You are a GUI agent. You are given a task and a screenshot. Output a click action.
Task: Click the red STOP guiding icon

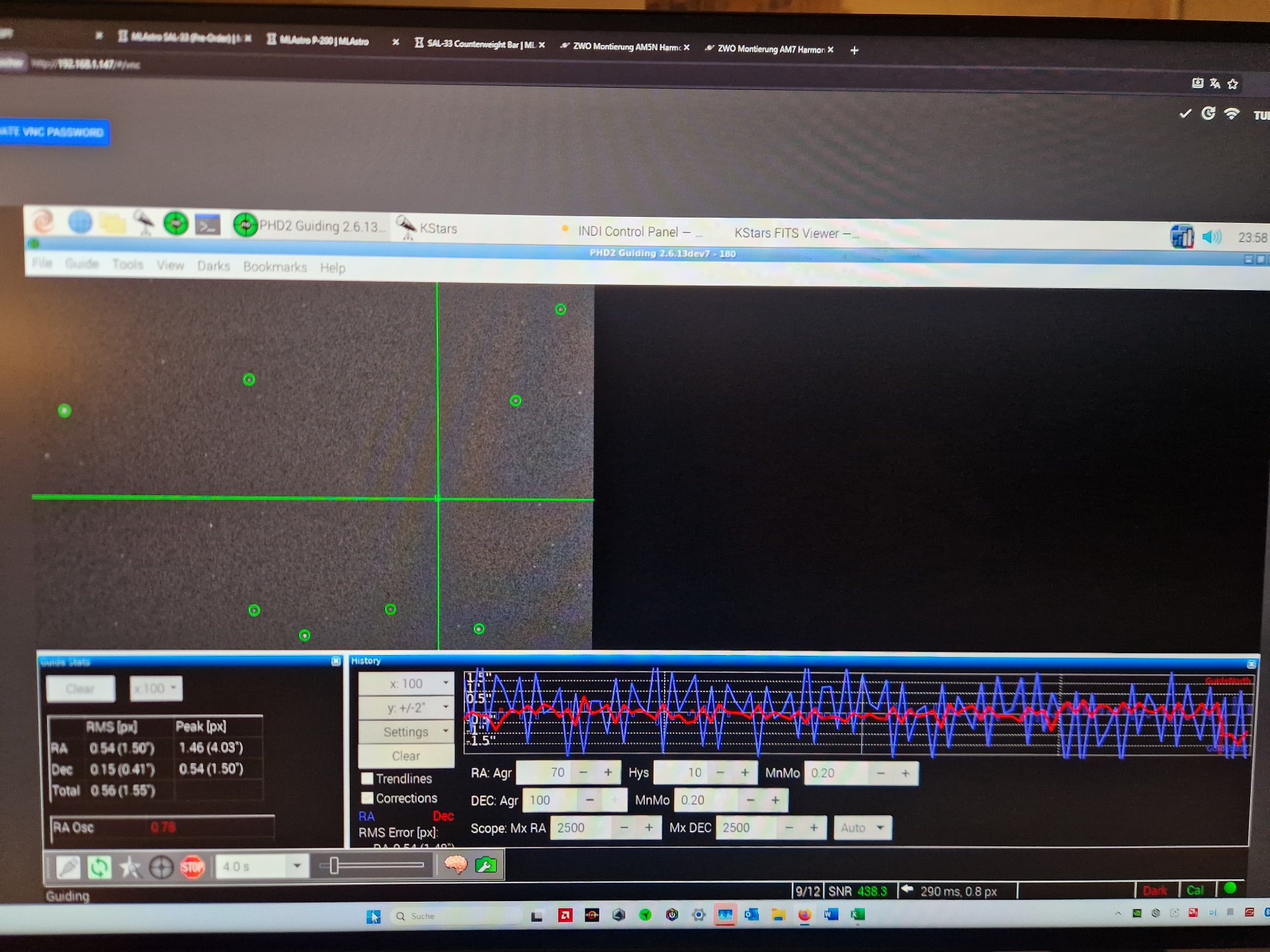[x=192, y=867]
